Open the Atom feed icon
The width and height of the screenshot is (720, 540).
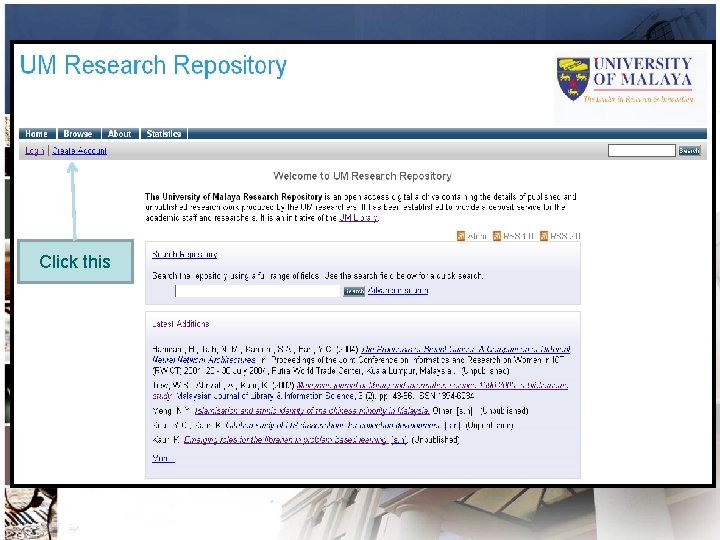click(461, 236)
